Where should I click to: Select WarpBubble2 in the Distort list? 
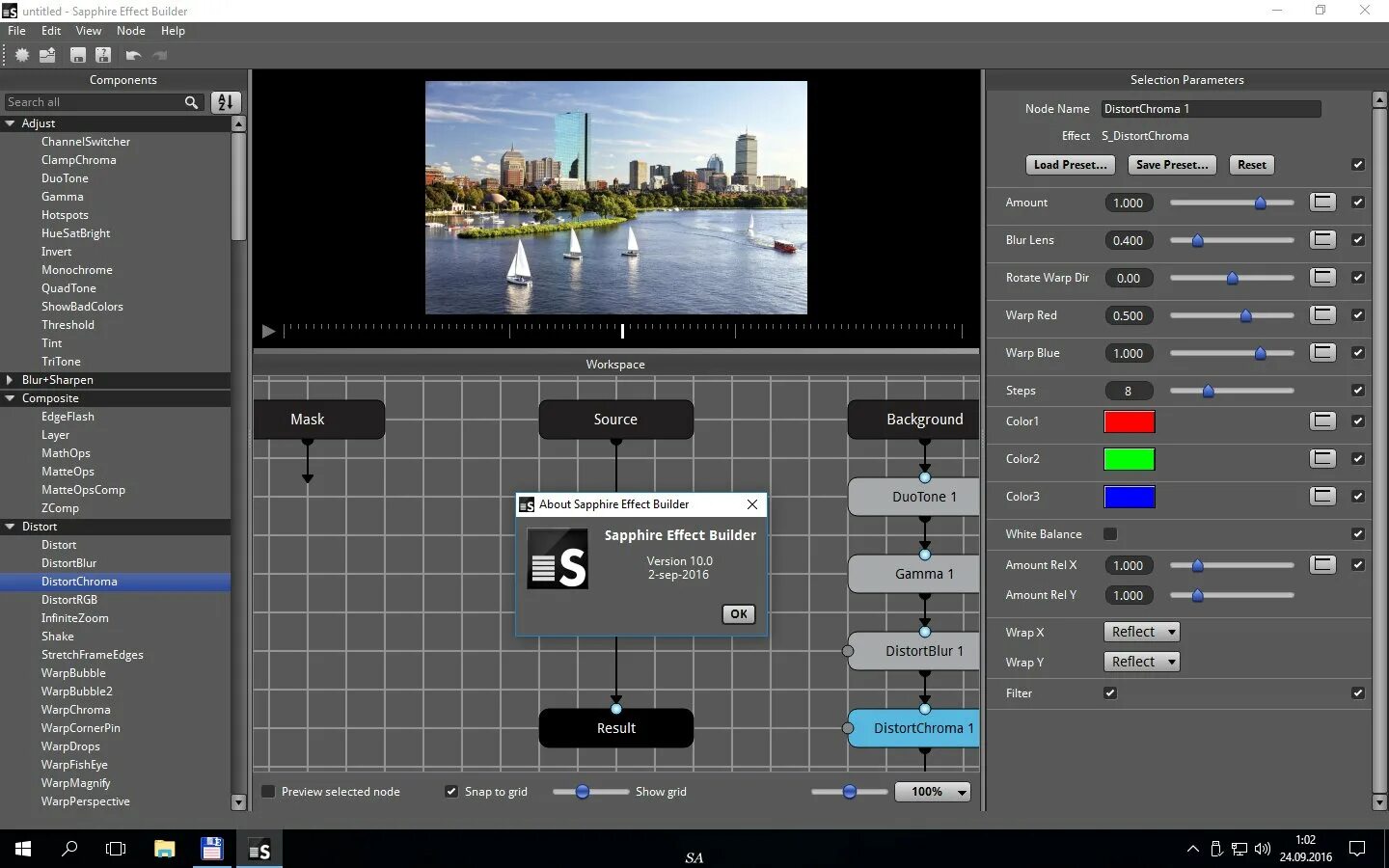(77, 692)
